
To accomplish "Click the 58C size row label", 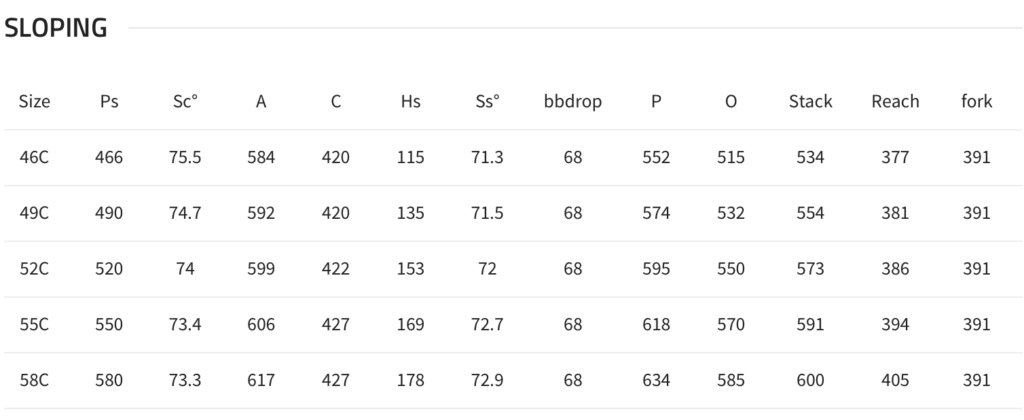I will 34,380.
